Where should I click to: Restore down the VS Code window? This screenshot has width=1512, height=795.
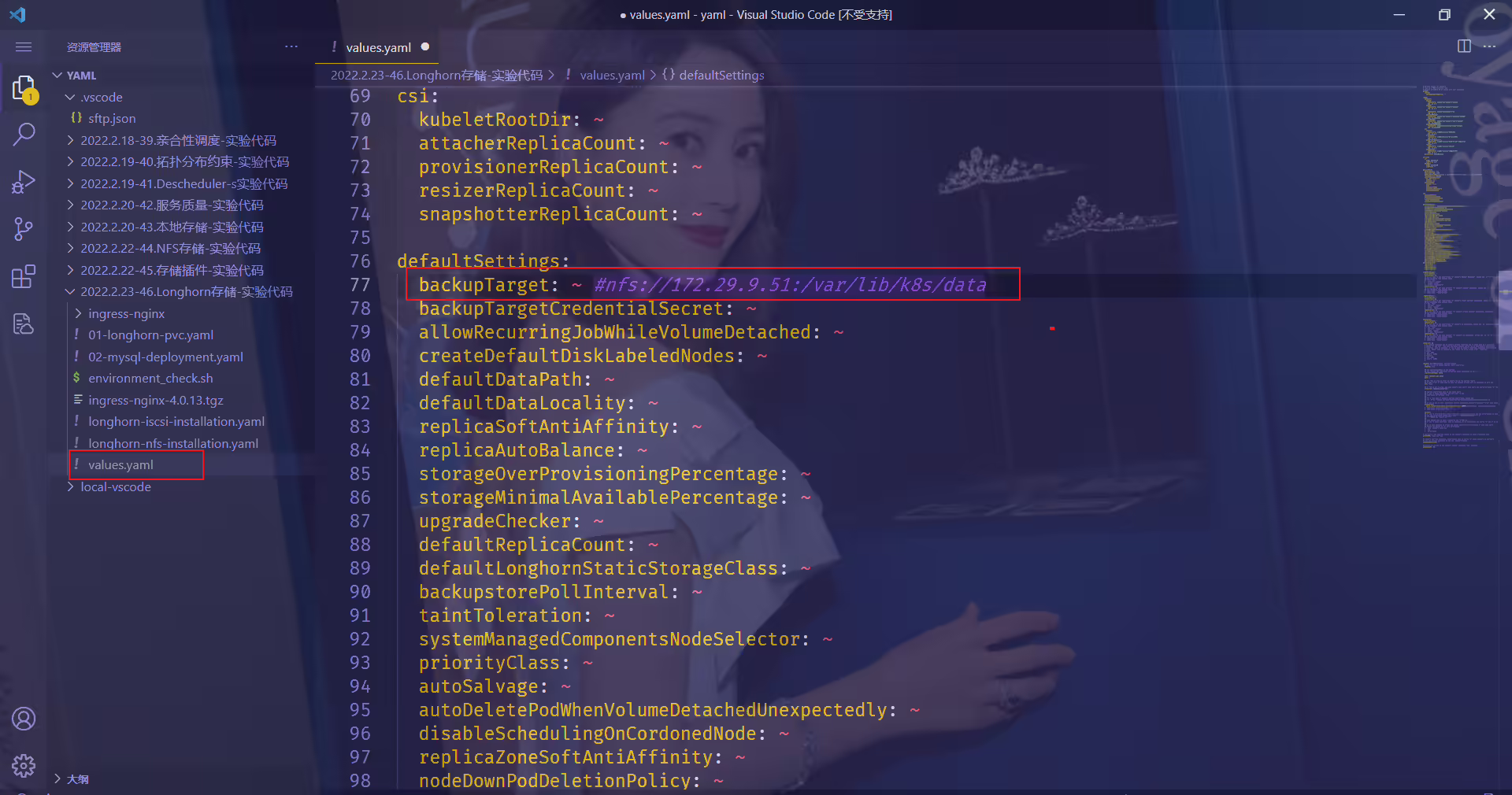(1444, 14)
